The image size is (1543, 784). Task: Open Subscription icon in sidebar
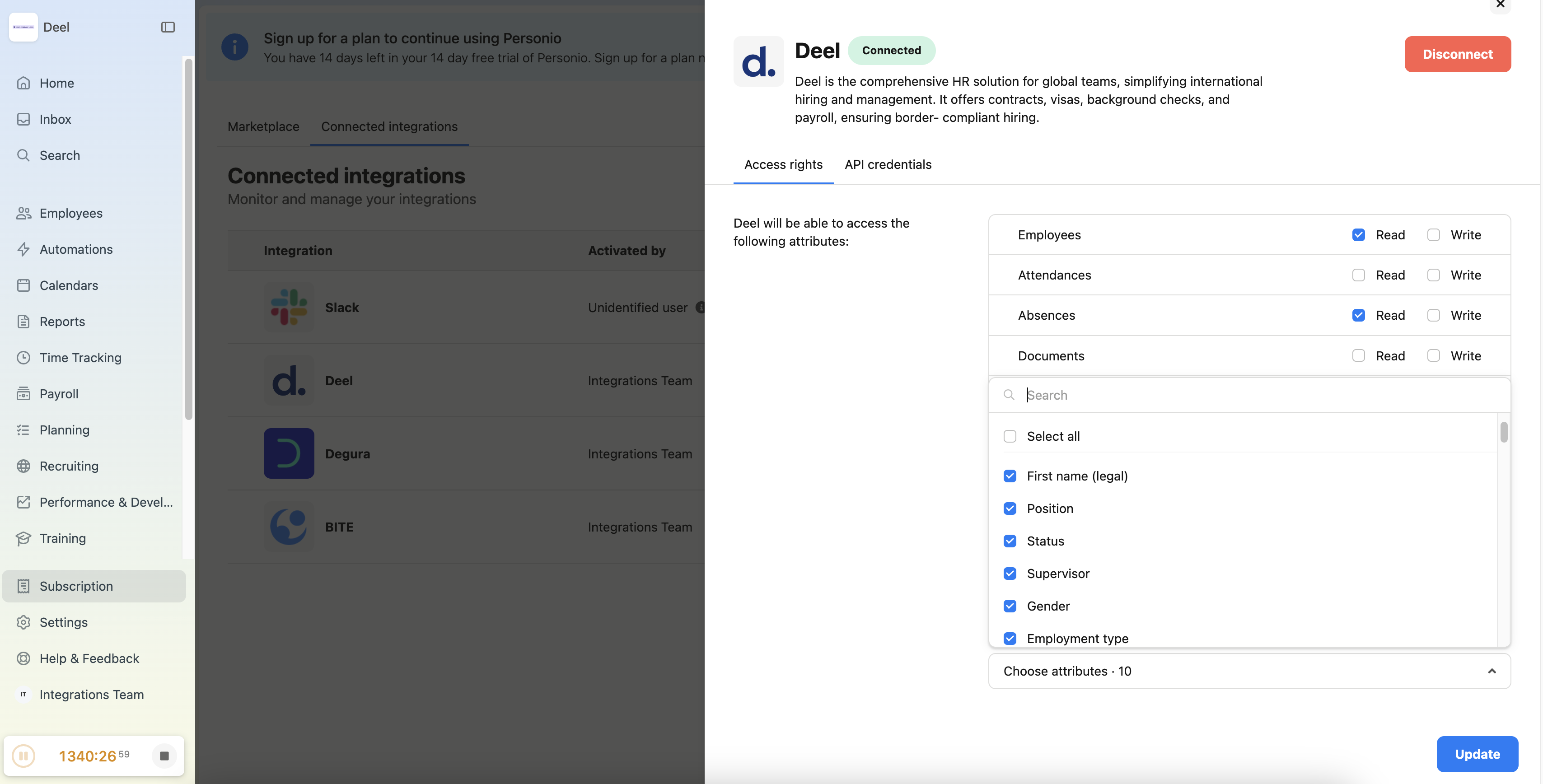[x=23, y=586]
